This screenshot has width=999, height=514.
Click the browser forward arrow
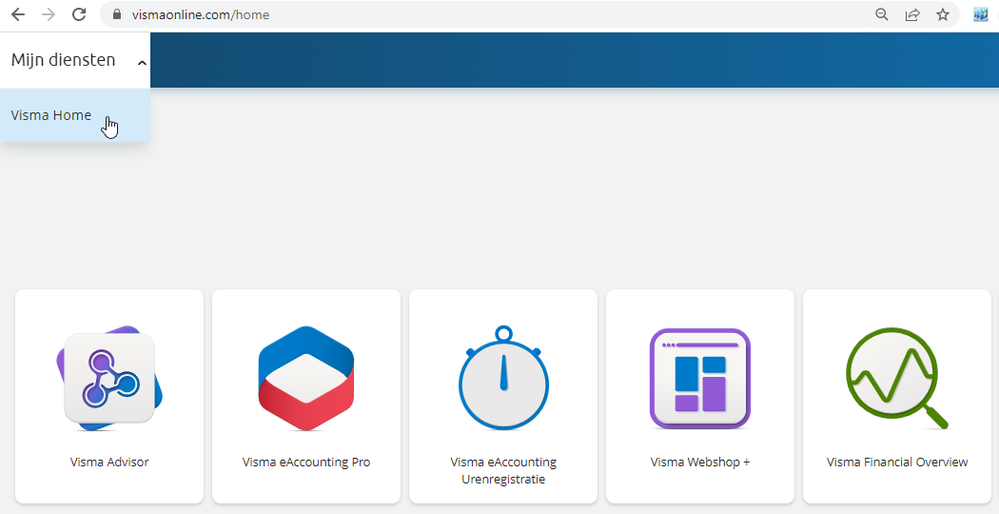click(x=48, y=15)
